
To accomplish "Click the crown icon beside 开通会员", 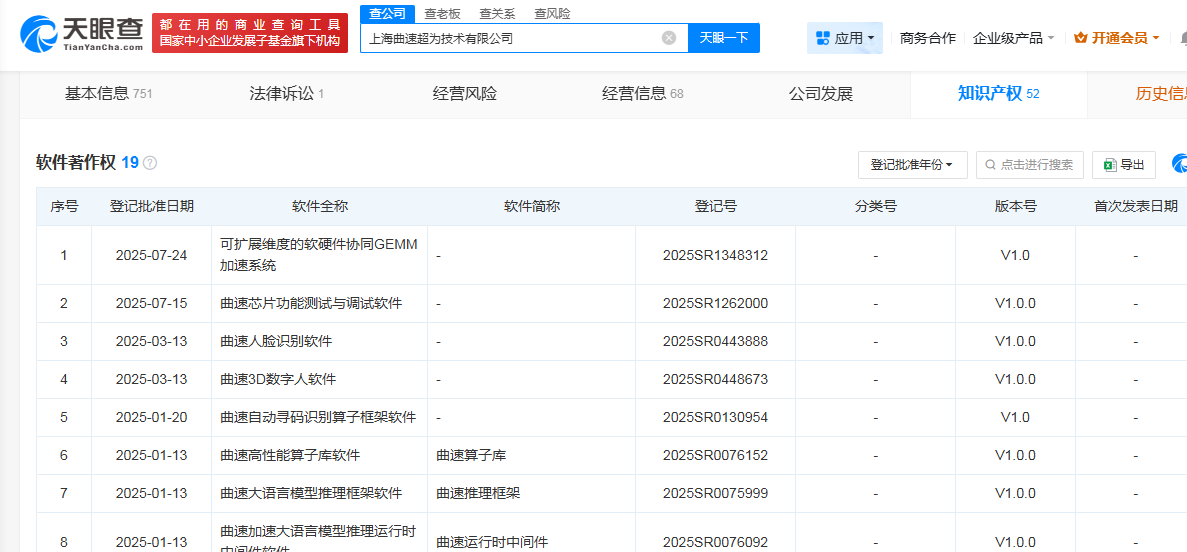I will point(1080,38).
